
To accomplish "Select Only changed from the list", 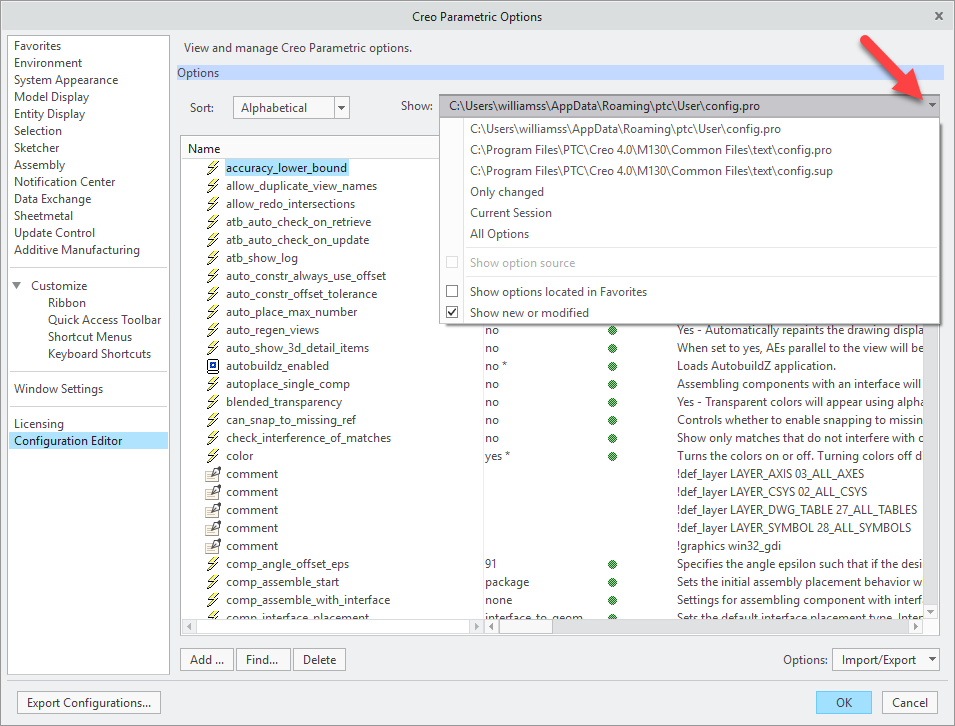I will tap(507, 192).
